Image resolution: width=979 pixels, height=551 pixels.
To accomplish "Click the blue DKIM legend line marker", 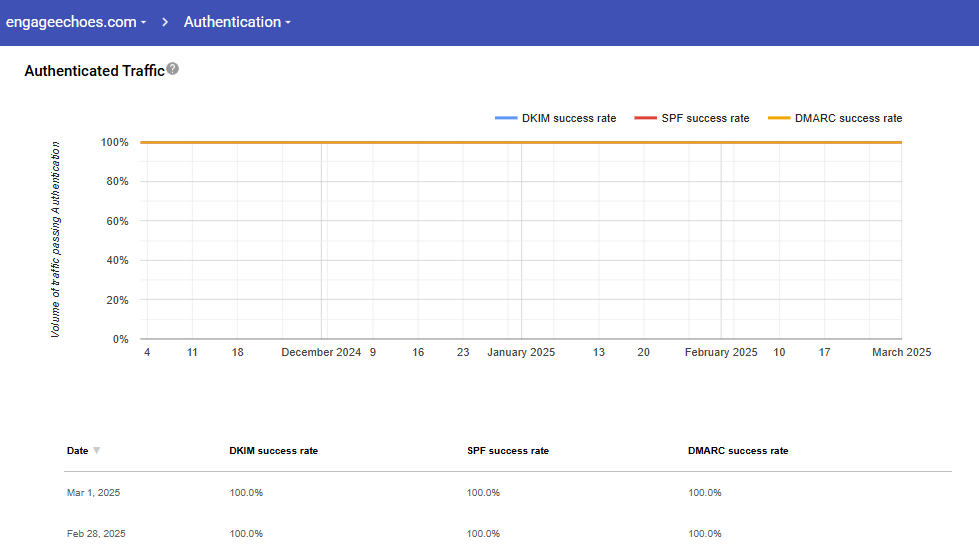I will (x=506, y=118).
